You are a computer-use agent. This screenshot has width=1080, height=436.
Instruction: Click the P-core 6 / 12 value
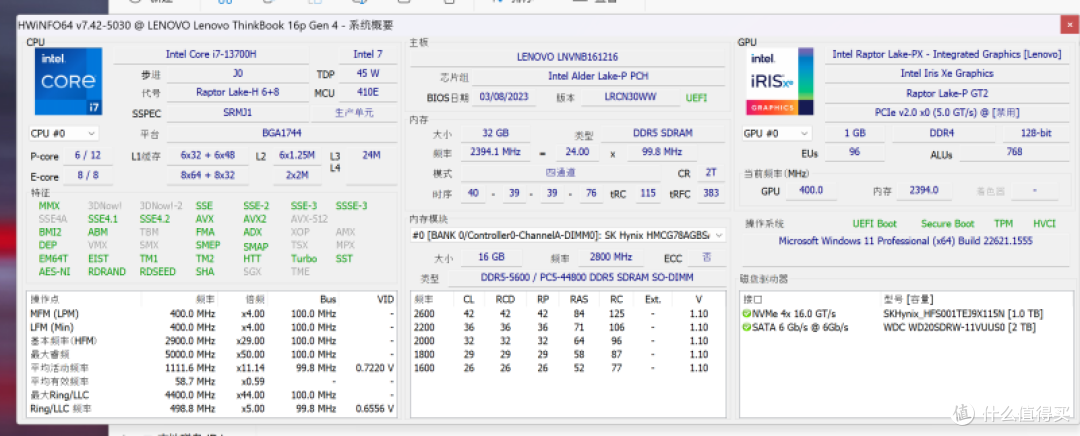tap(87, 156)
